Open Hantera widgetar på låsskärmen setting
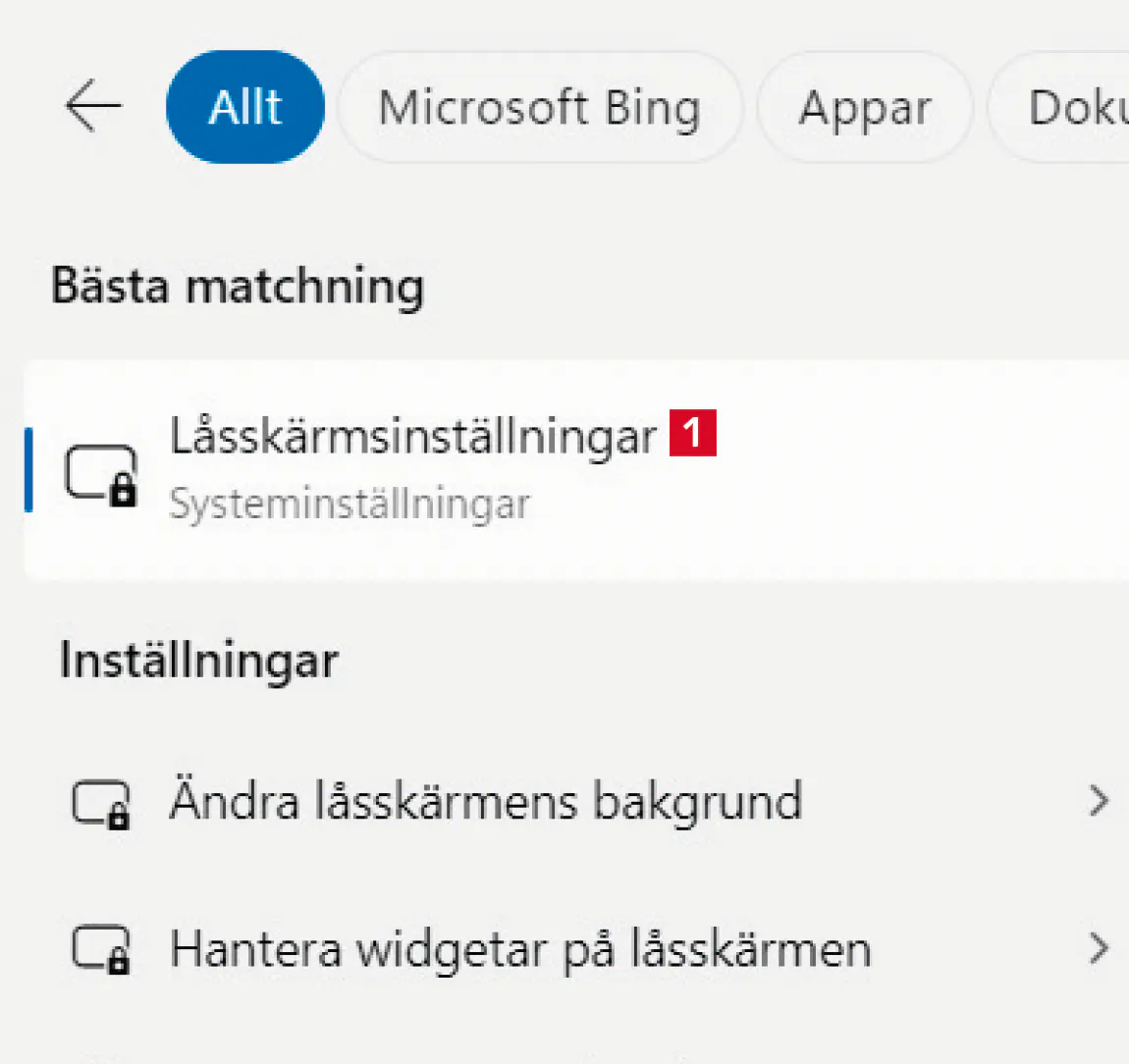 click(x=520, y=949)
